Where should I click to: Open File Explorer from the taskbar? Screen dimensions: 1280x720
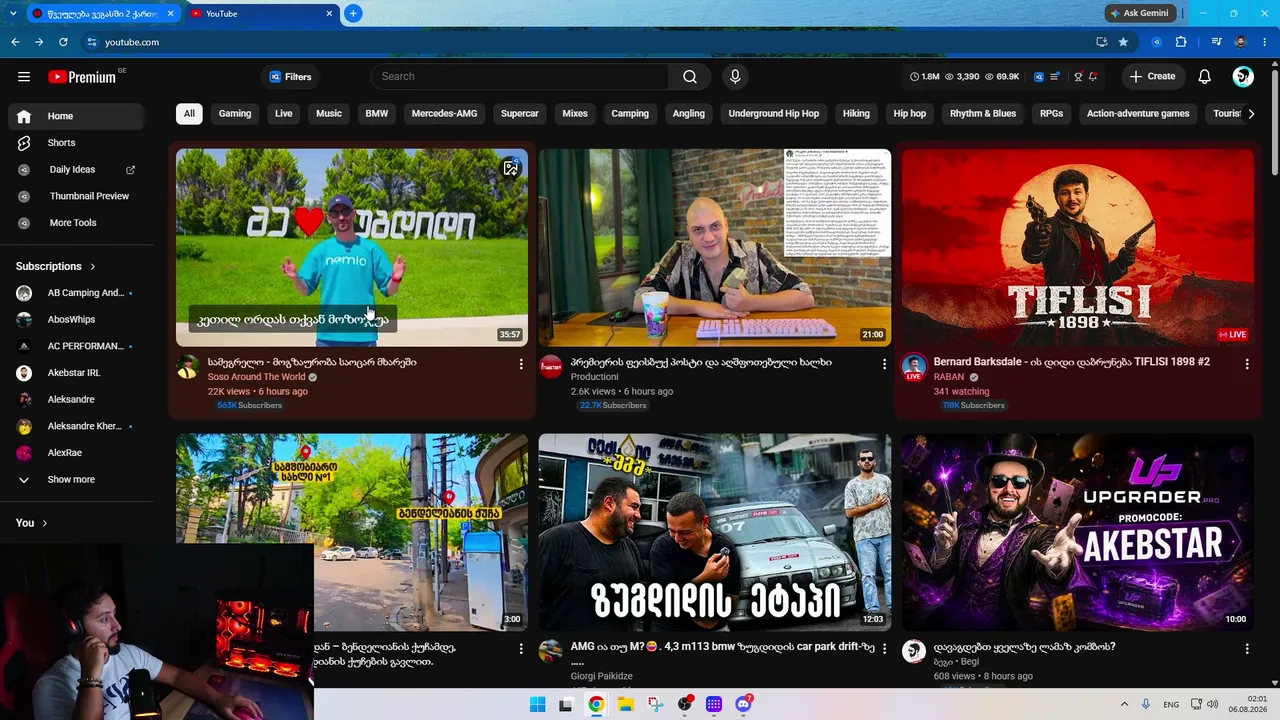pyautogui.click(x=625, y=705)
